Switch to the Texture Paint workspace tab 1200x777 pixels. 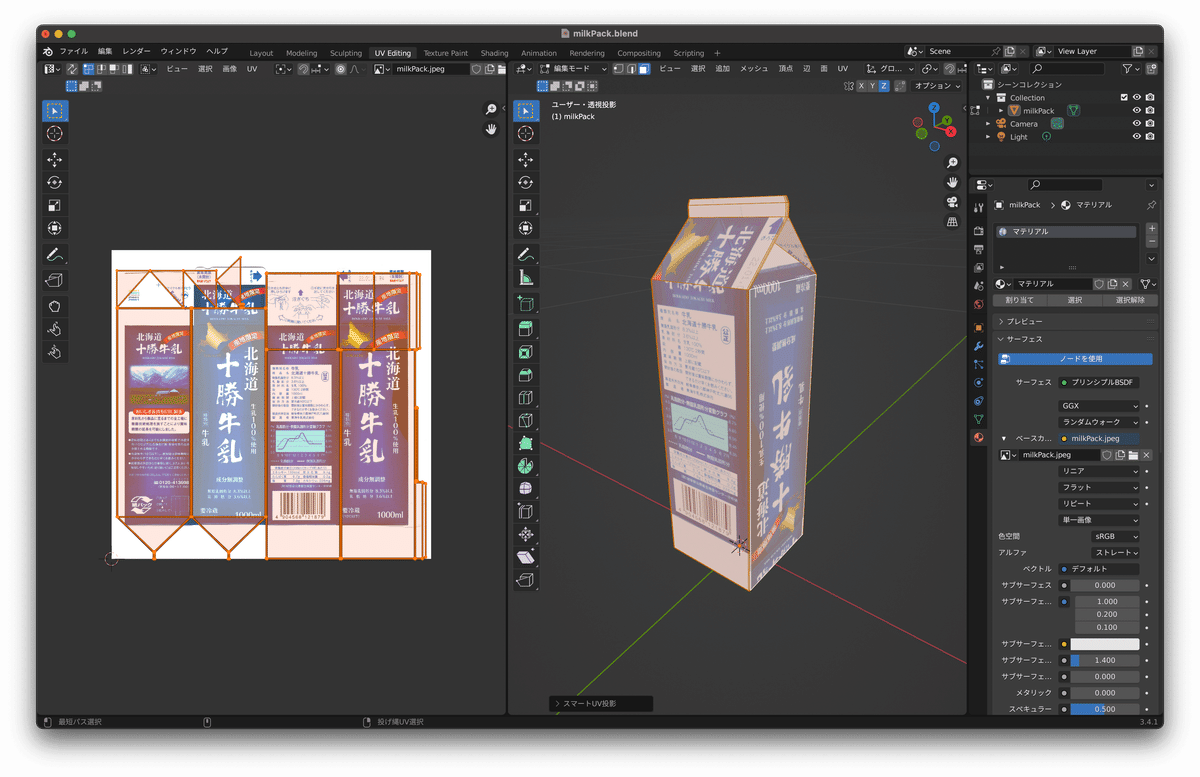(x=445, y=53)
